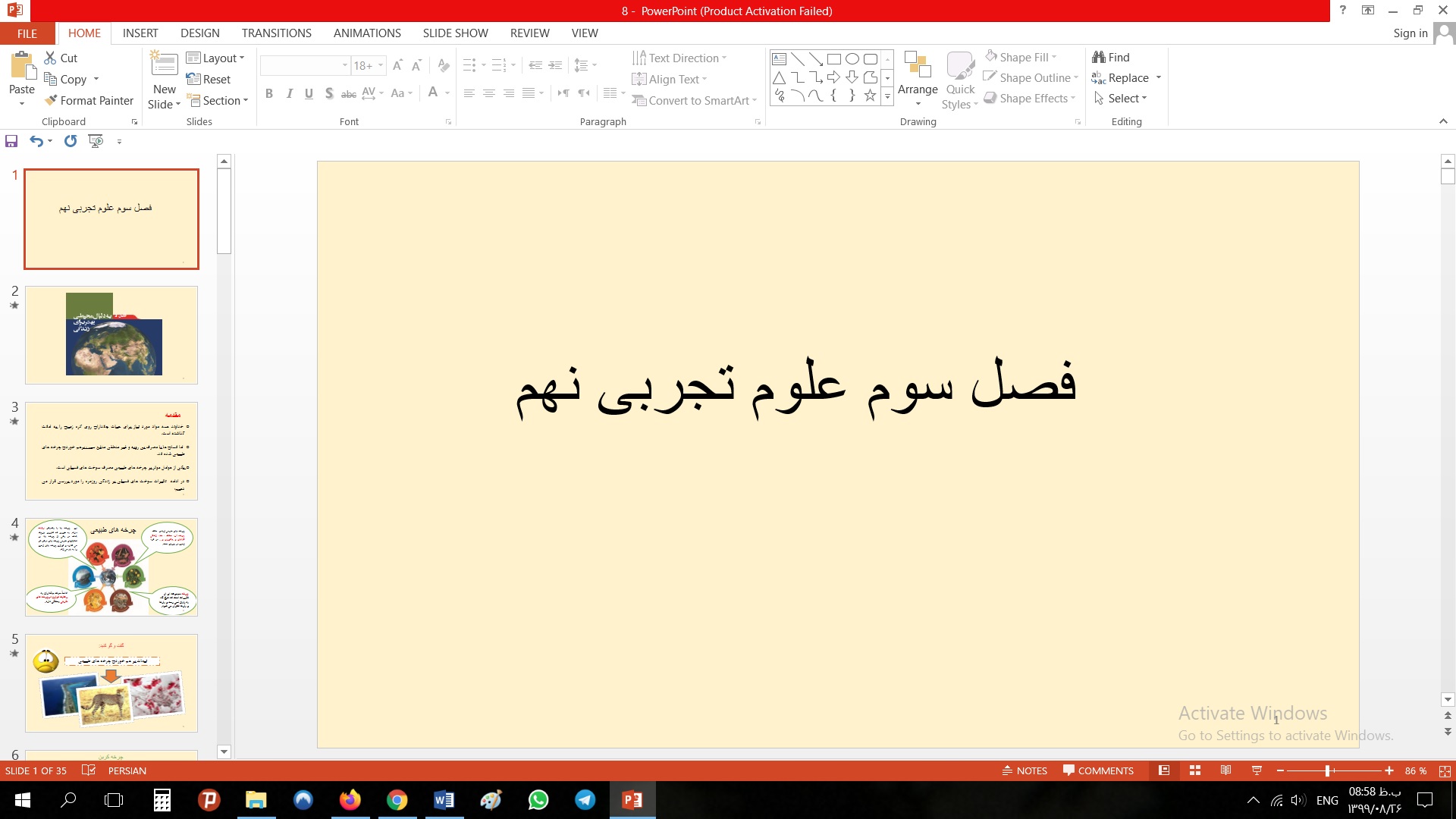Screen dimensions: 1456x819
Task: Click the zoom slider handle
Action: click(1327, 770)
